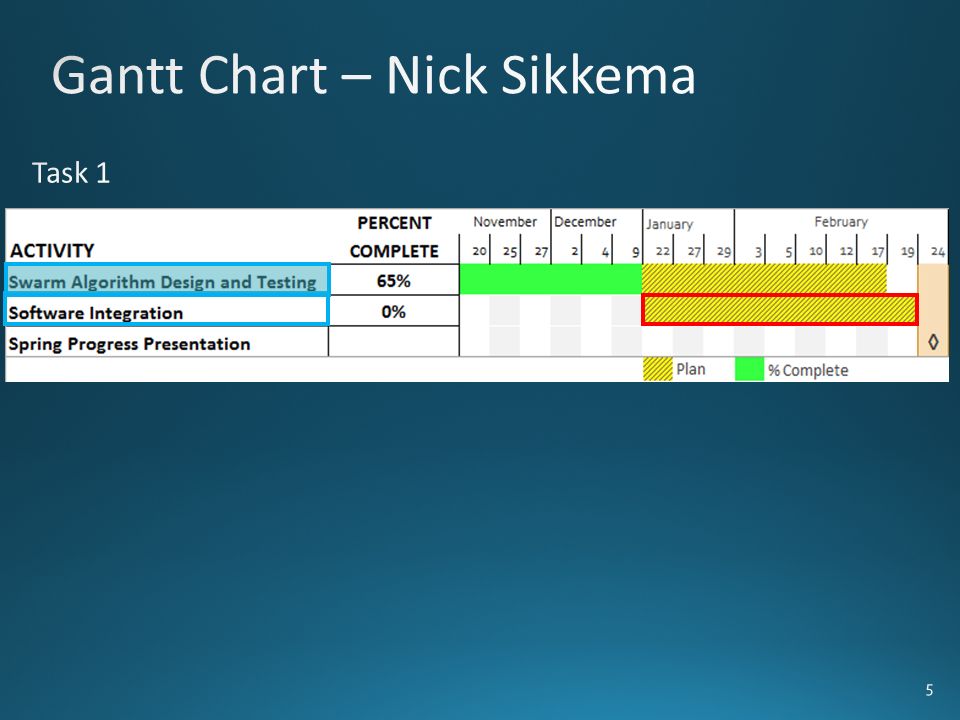Image resolution: width=960 pixels, height=720 pixels.
Task: Select the Task 1 heading
Action: click(x=71, y=173)
